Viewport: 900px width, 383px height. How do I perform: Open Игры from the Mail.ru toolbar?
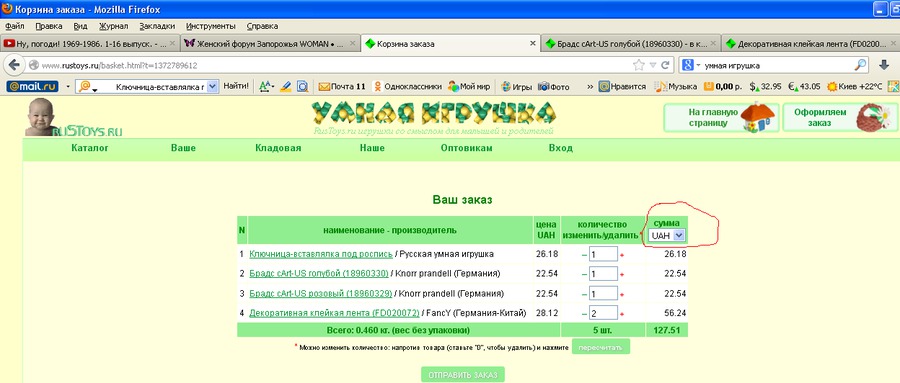pos(517,87)
